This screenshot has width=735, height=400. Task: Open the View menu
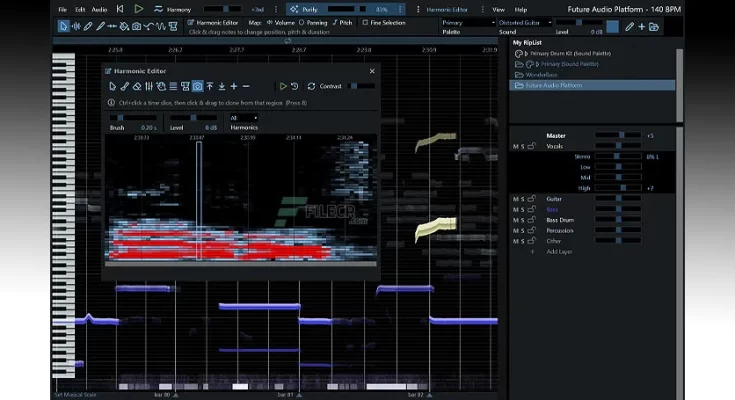[498, 9]
